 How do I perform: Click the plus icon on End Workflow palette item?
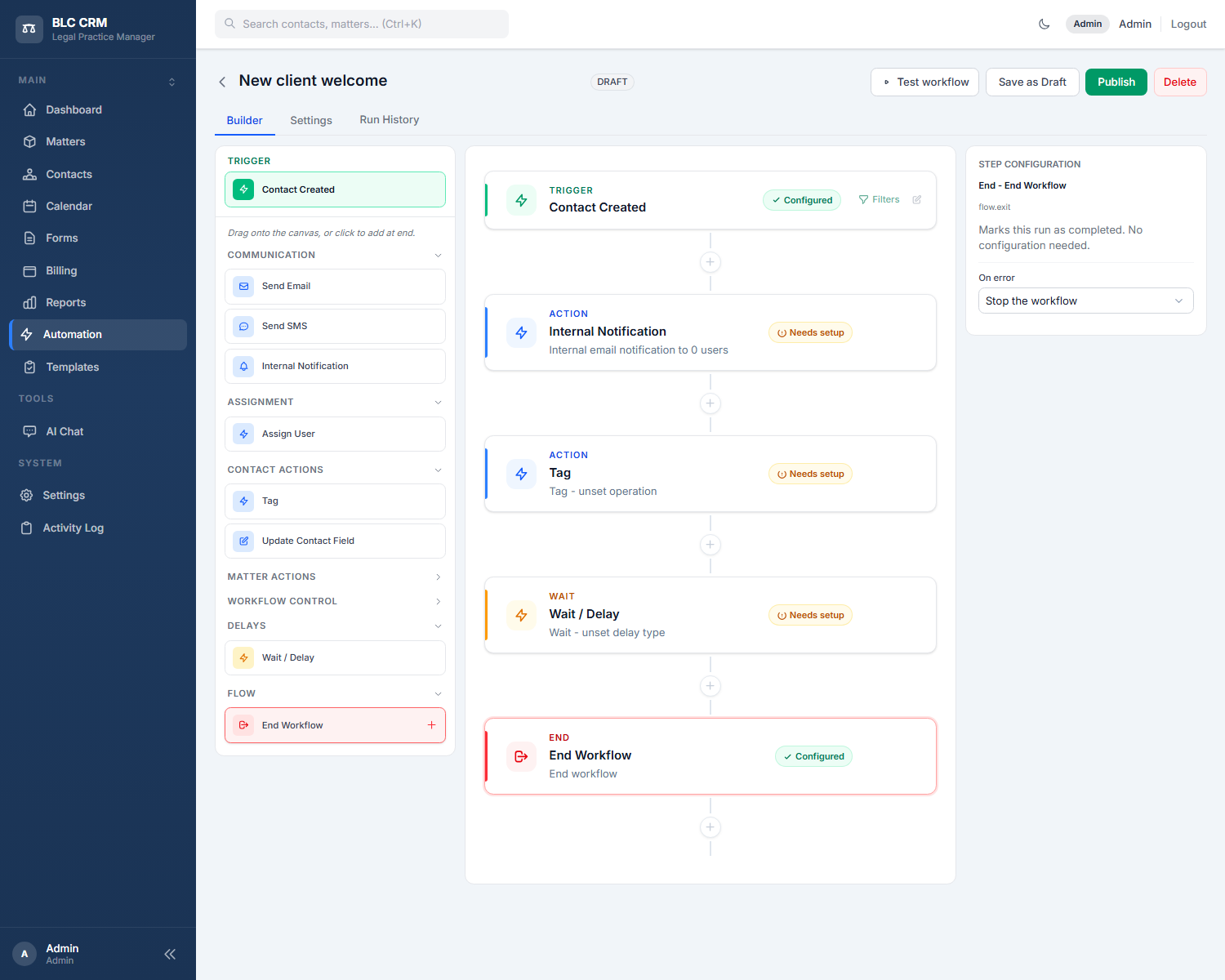click(431, 725)
